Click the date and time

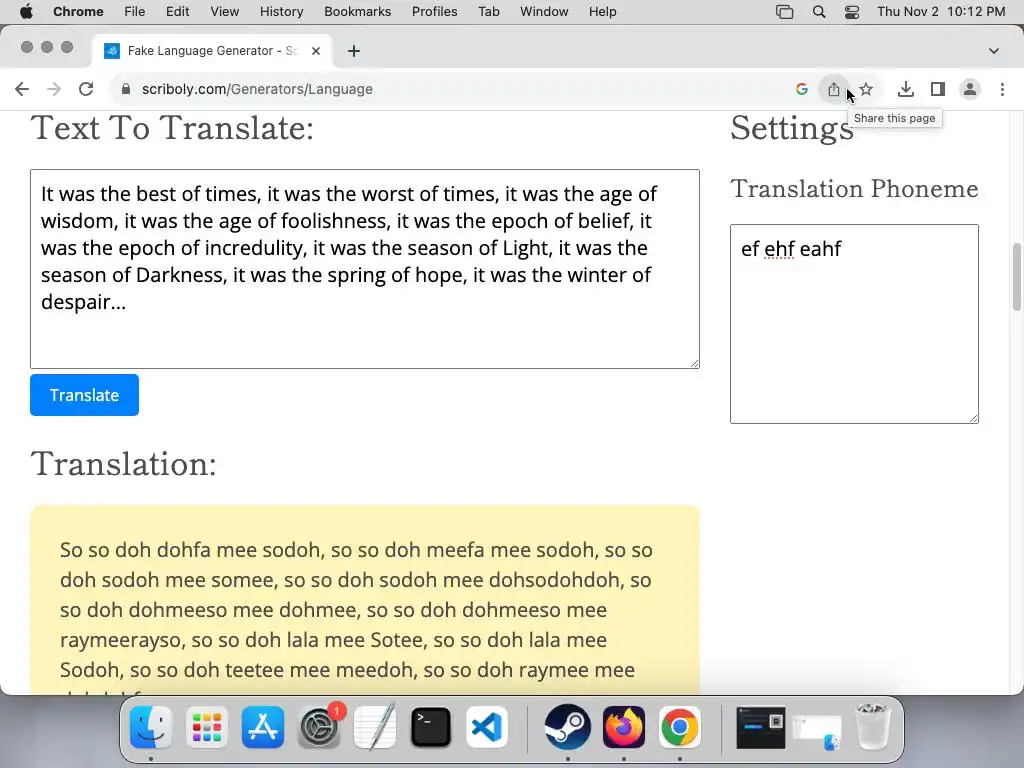pyautogui.click(x=941, y=12)
